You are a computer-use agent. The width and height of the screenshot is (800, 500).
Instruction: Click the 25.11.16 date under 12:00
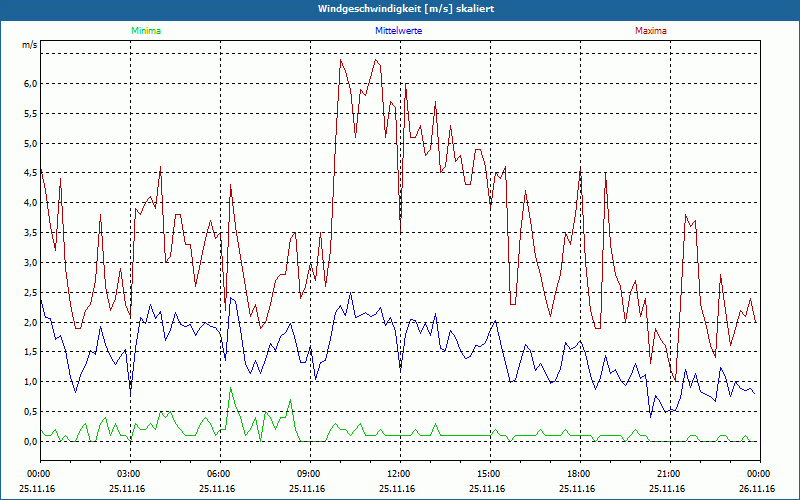[397, 489]
